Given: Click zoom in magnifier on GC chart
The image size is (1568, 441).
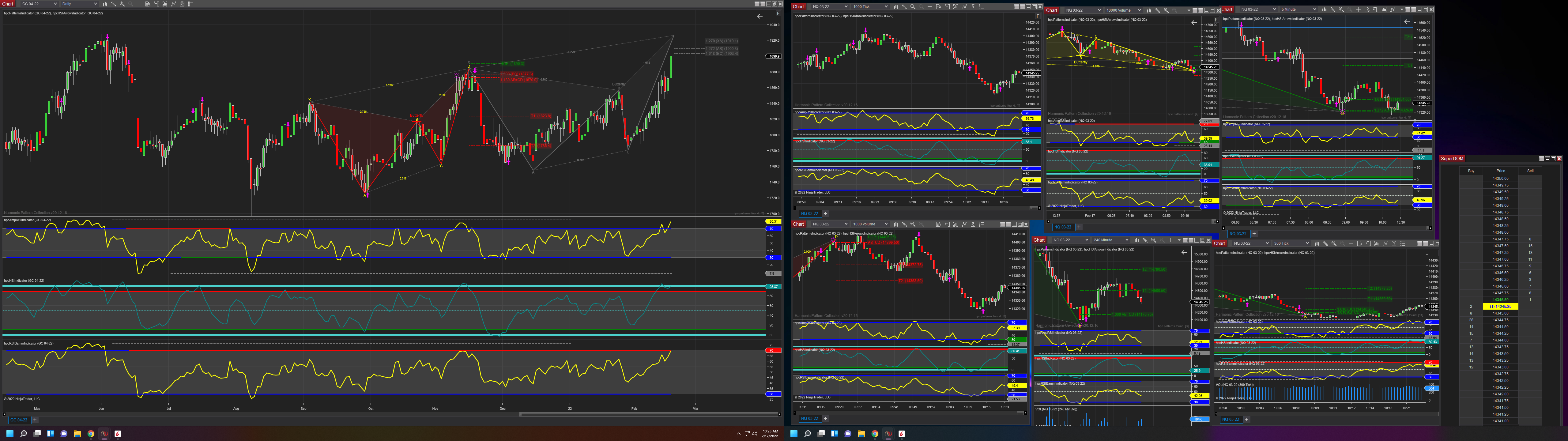Looking at the screenshot, I should point(123,4).
